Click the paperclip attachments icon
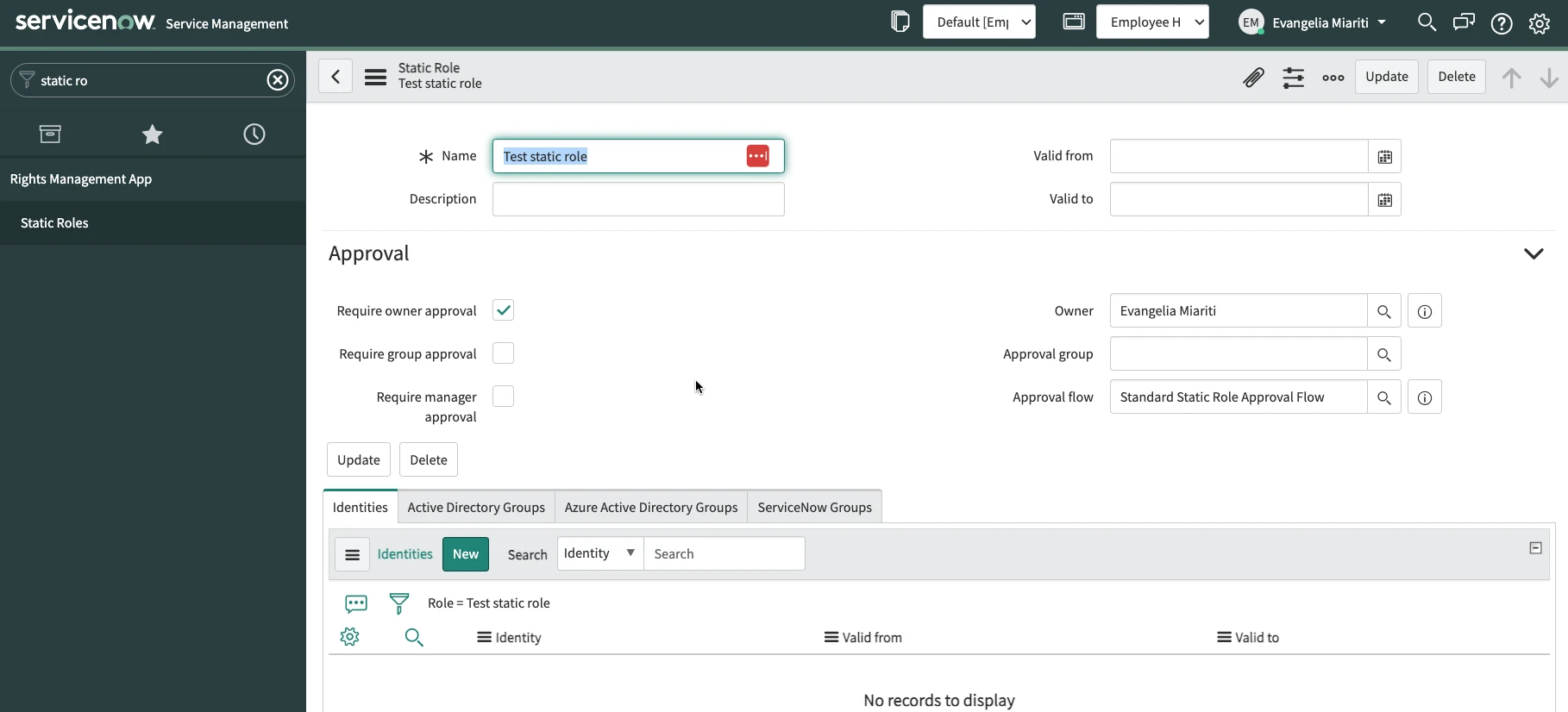 click(x=1253, y=78)
